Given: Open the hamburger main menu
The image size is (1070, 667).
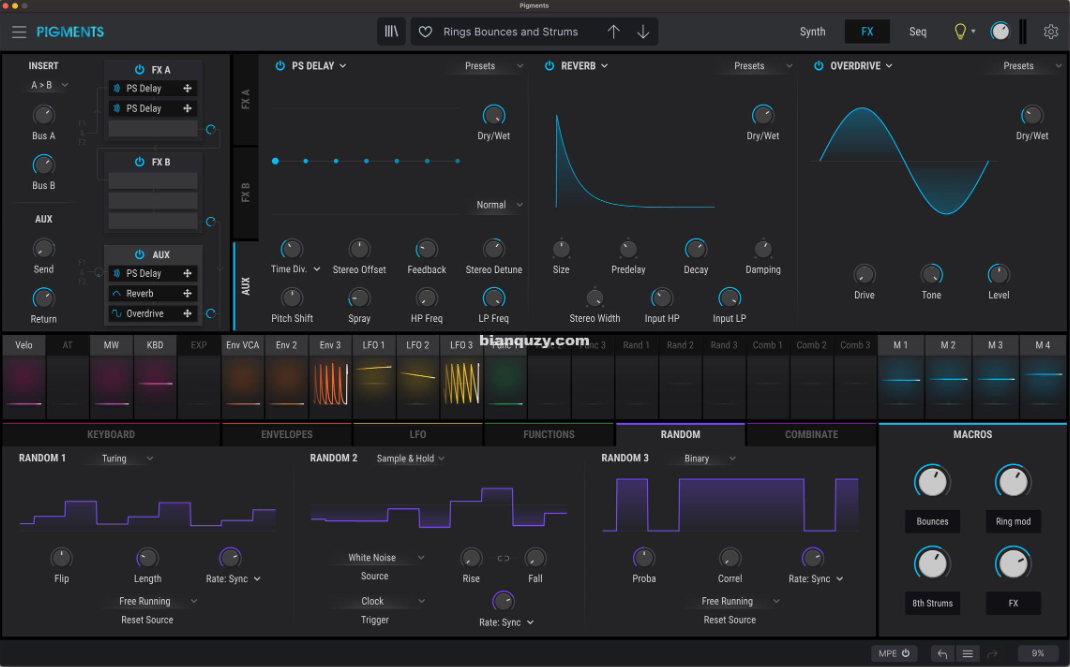Looking at the screenshot, I should [19, 31].
